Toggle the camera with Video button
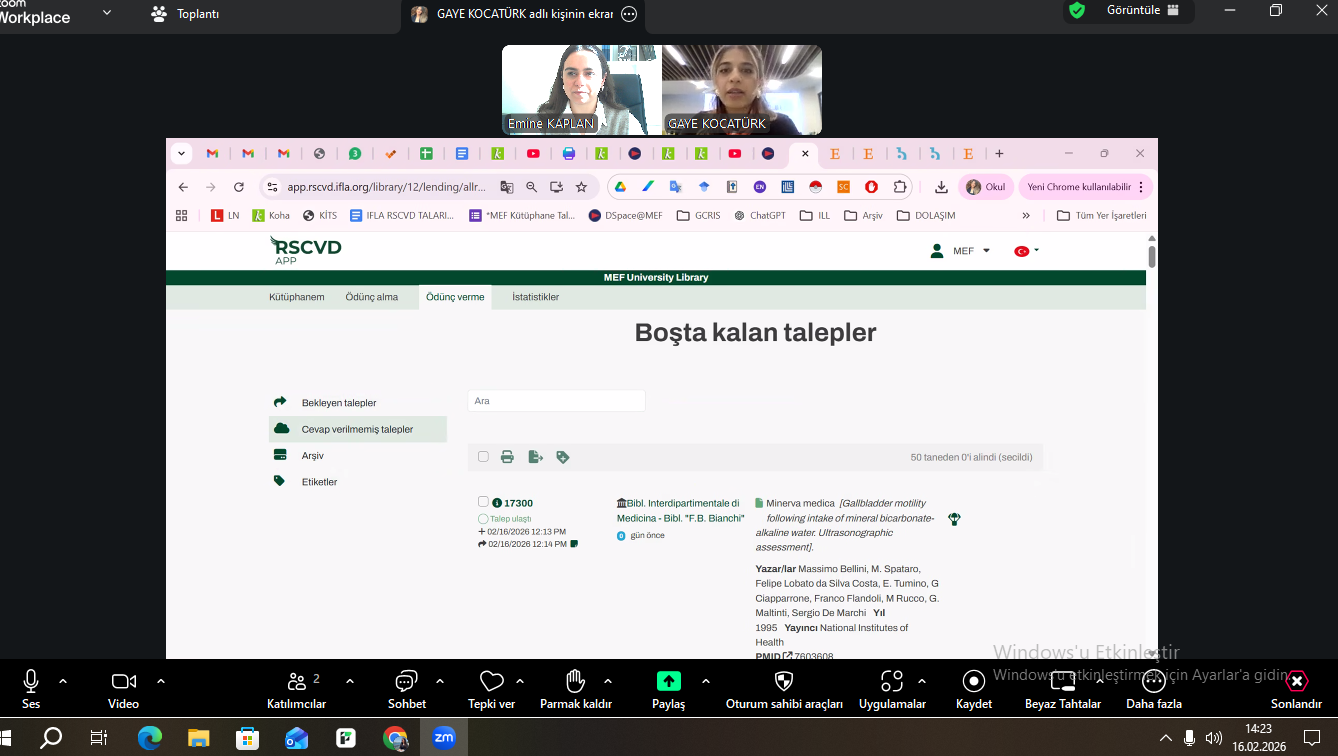Screen dimensions: 1338x756 coord(124,688)
